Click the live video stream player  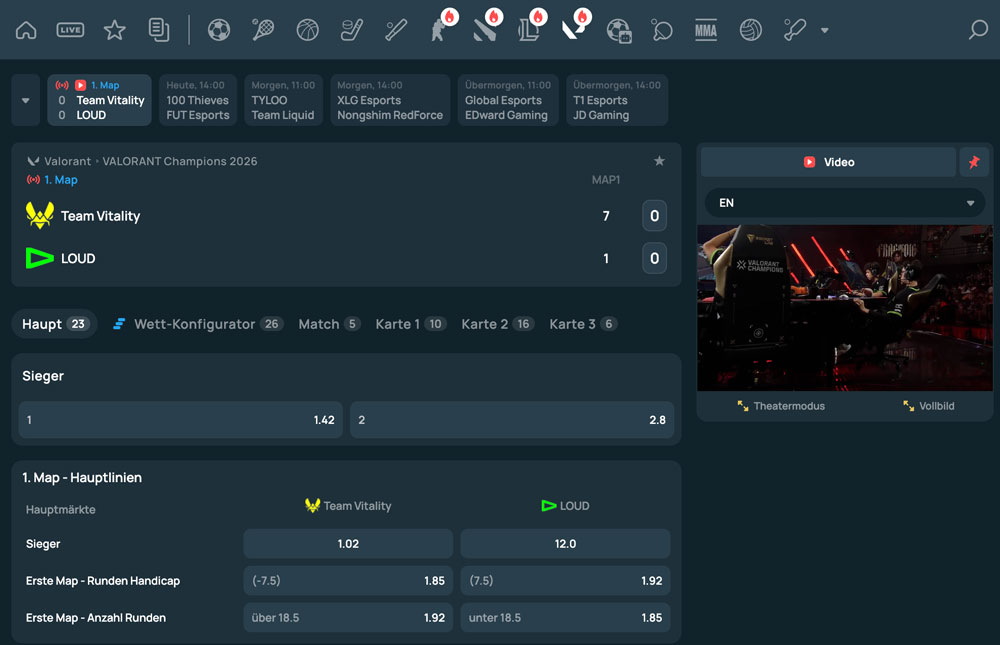point(844,308)
